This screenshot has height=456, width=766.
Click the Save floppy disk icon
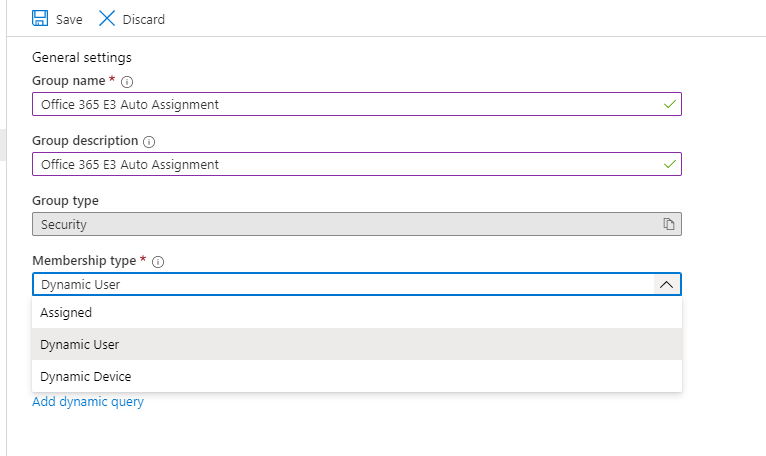pyautogui.click(x=40, y=19)
